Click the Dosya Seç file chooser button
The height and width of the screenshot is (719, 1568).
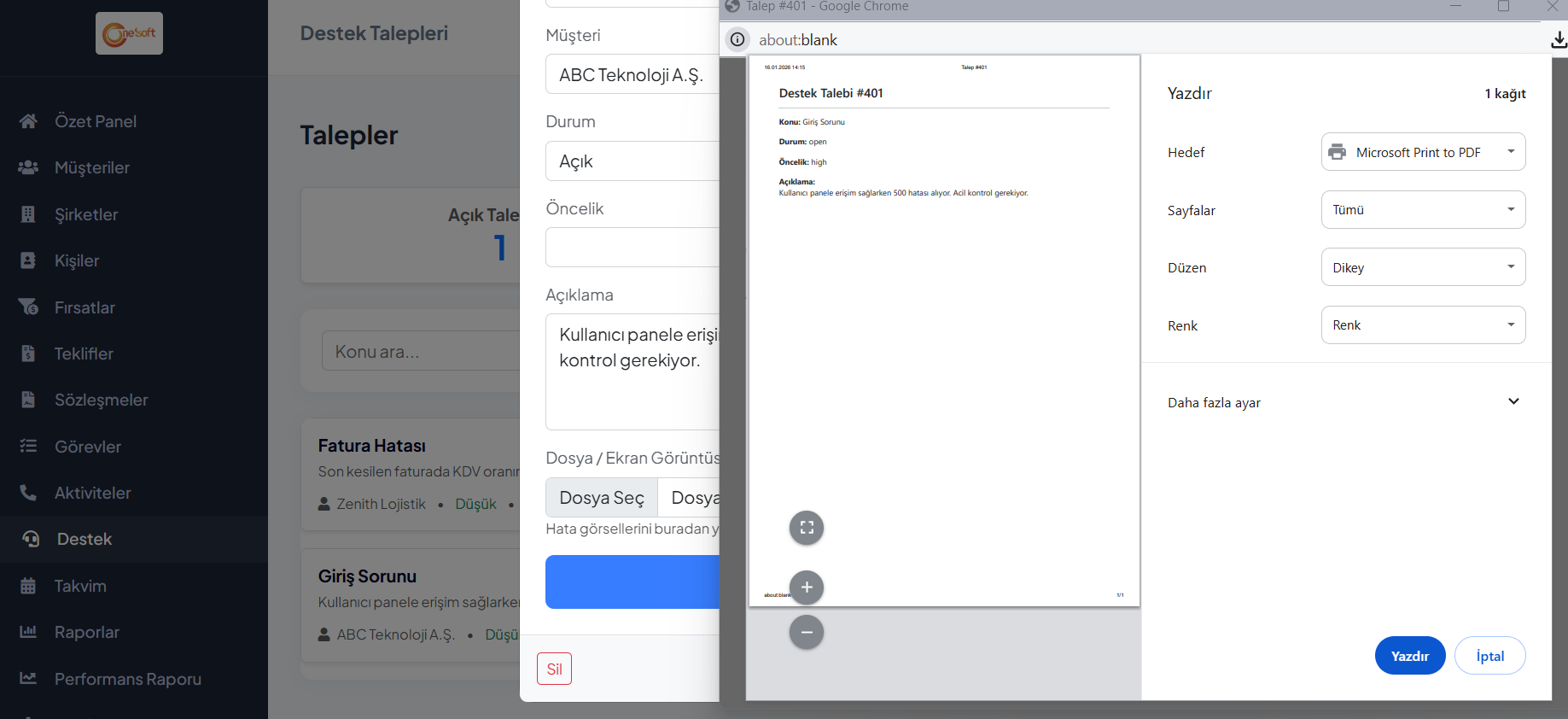tap(602, 498)
